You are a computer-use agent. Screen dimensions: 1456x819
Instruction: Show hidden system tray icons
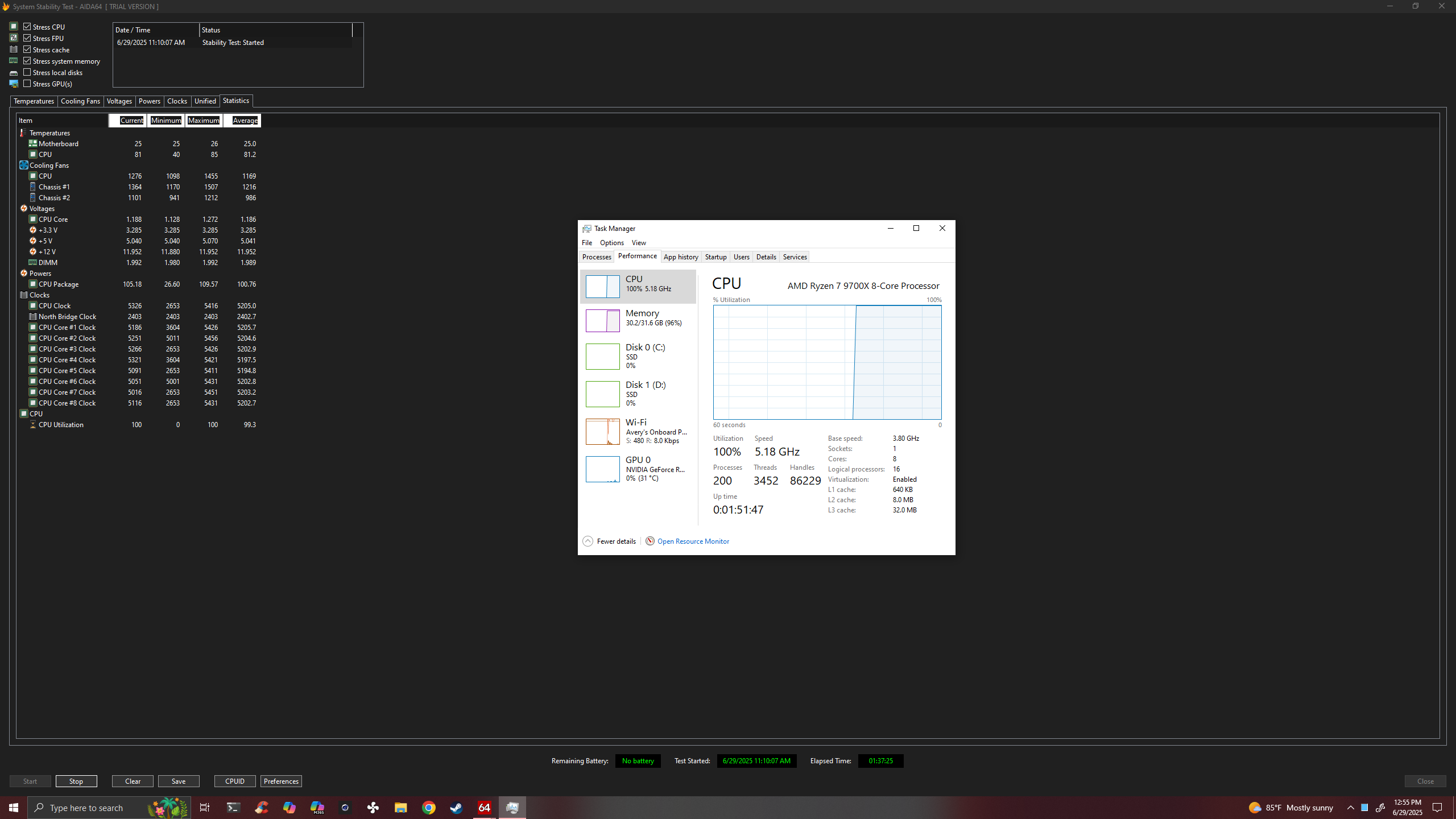coord(1351,808)
